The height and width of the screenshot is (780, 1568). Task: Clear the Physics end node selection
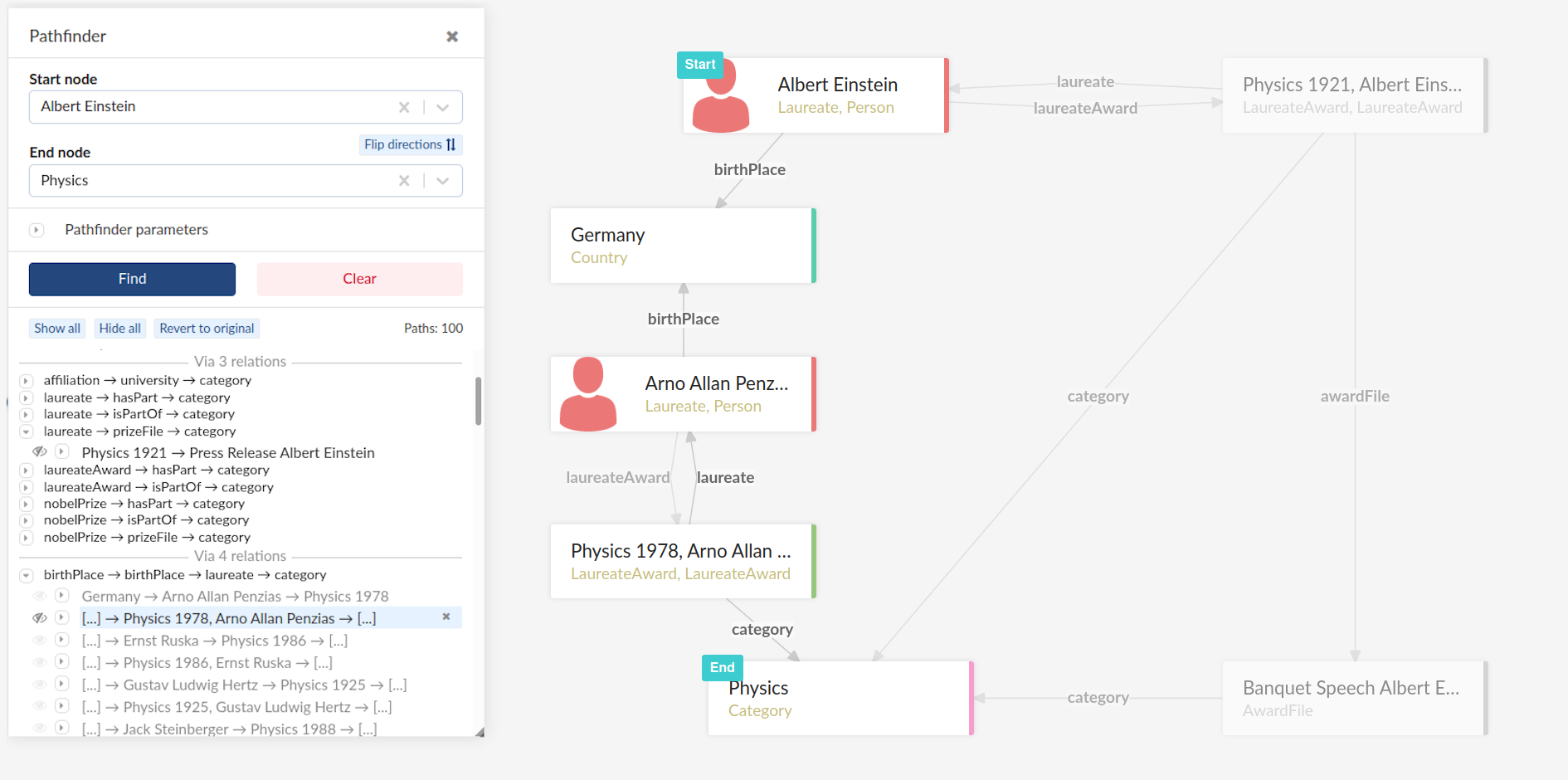point(404,181)
